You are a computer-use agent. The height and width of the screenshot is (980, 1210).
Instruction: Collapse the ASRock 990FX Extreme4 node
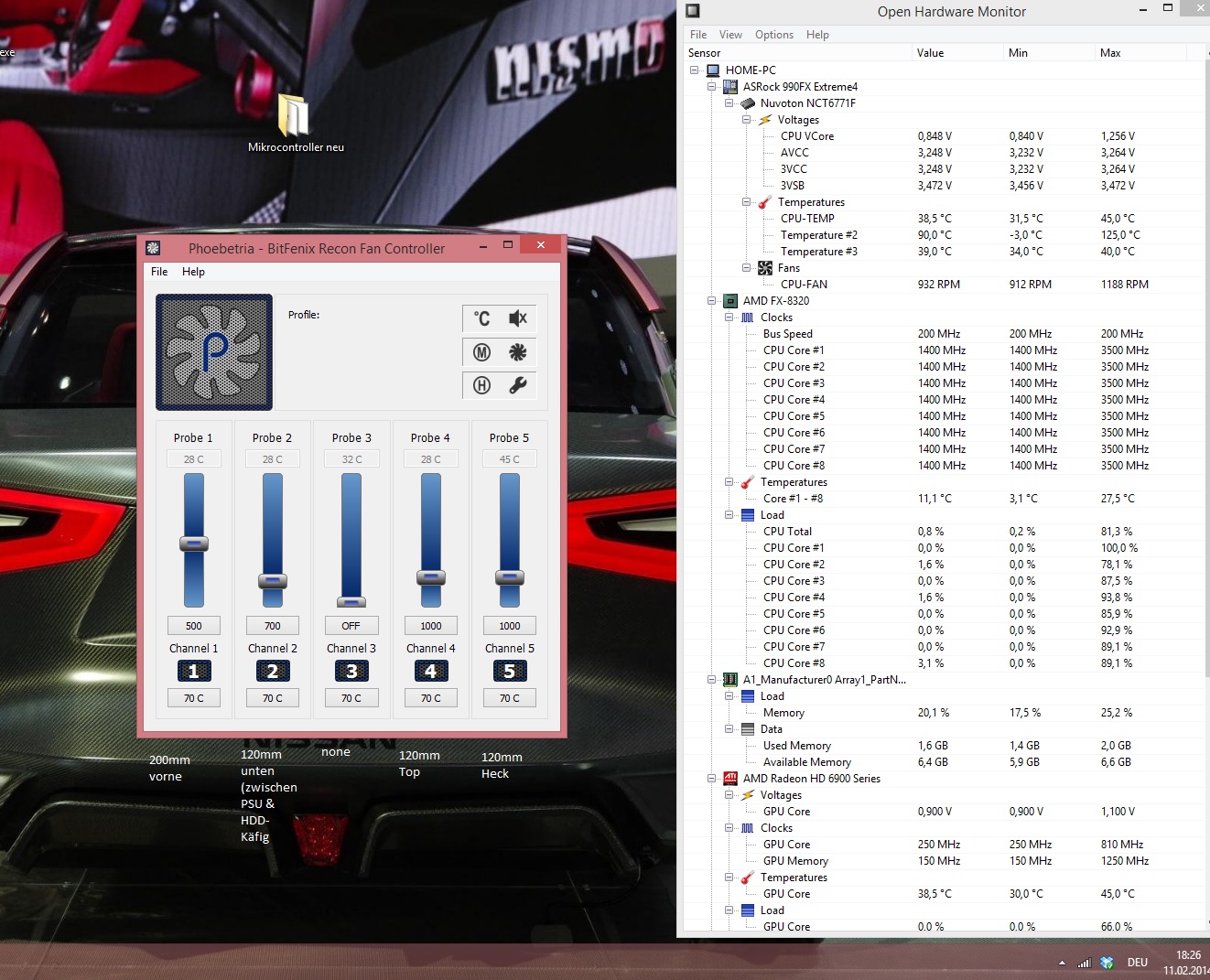tap(712, 87)
